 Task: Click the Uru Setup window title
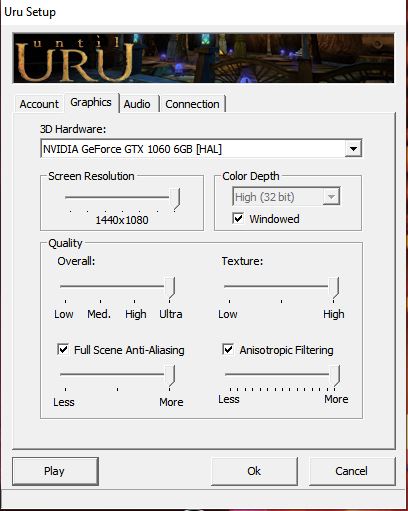[x=30, y=12]
